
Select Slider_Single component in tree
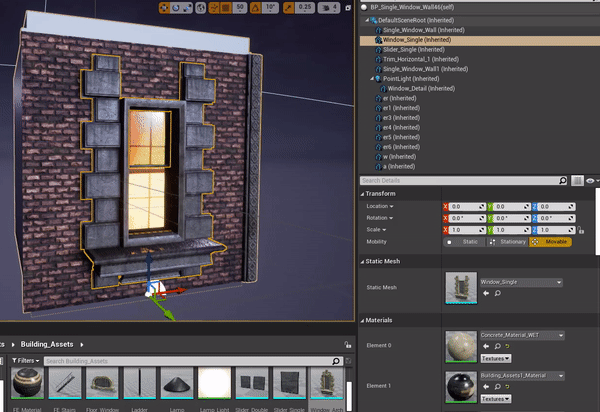(x=414, y=50)
